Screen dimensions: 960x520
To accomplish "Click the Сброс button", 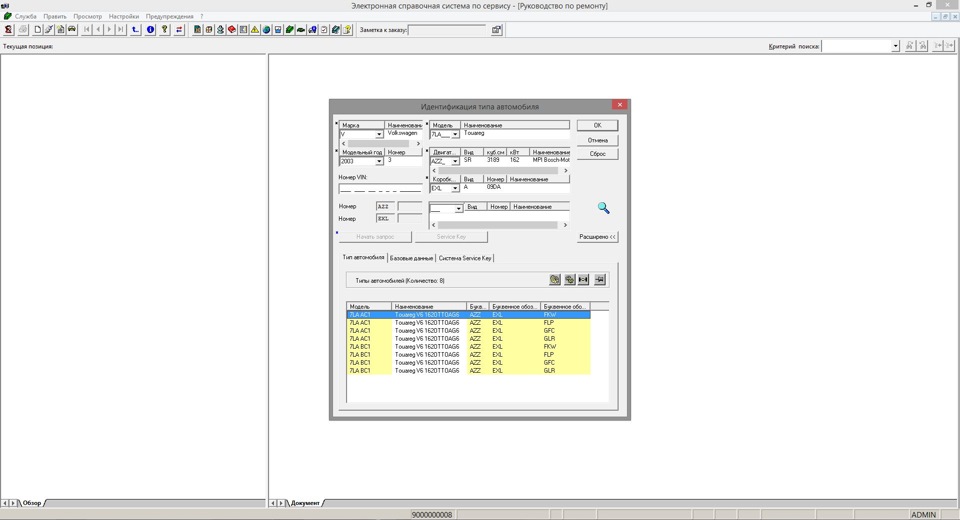I will pos(598,154).
